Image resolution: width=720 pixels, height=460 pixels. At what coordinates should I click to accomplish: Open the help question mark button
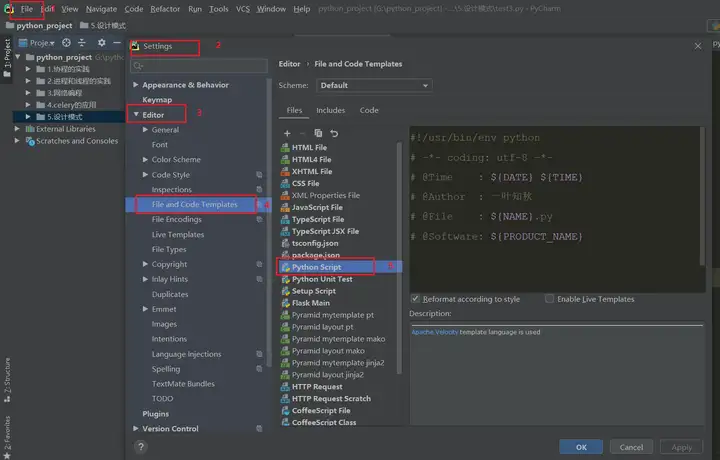(141, 447)
